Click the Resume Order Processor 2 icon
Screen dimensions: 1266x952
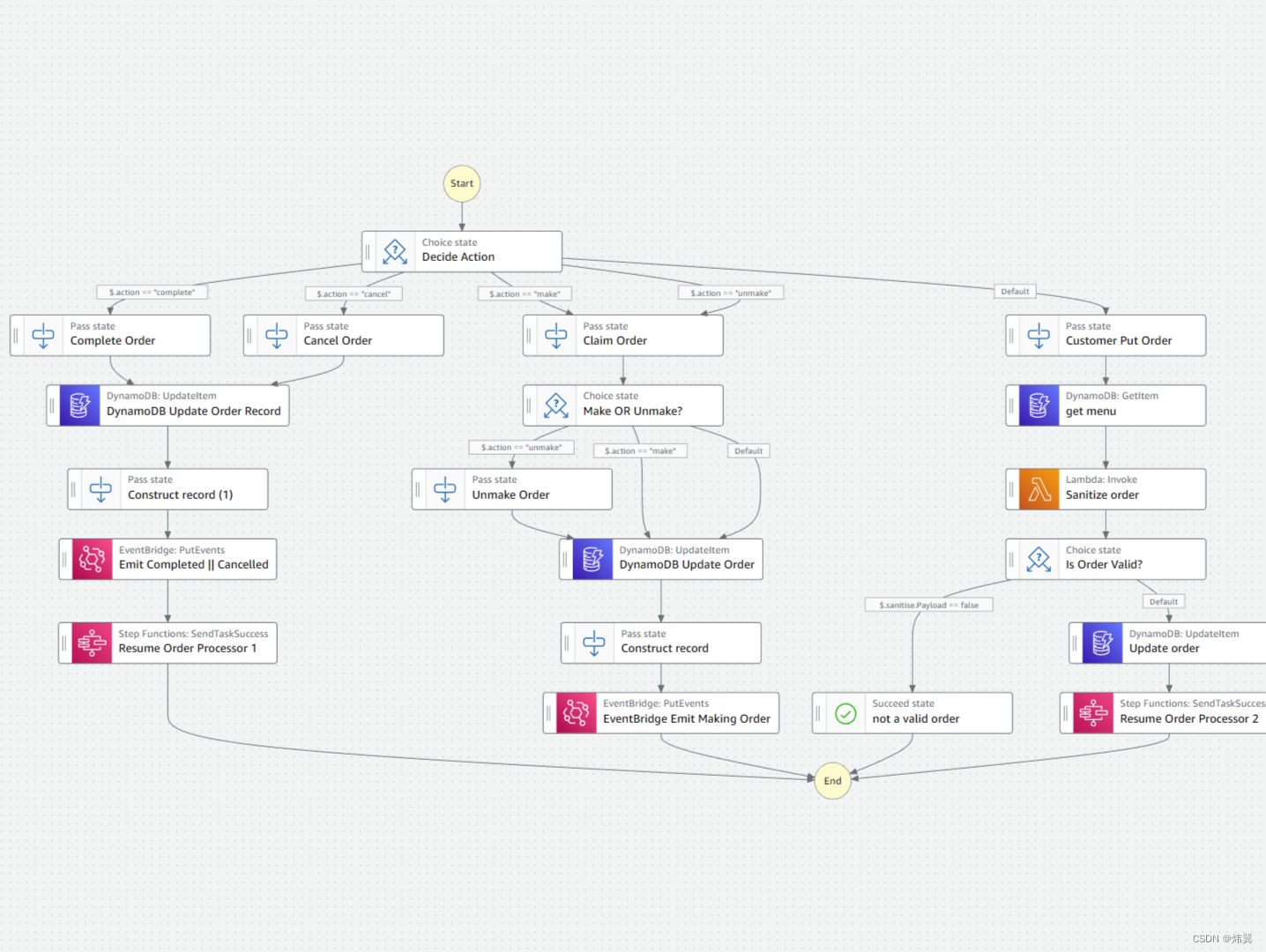pos(1093,713)
